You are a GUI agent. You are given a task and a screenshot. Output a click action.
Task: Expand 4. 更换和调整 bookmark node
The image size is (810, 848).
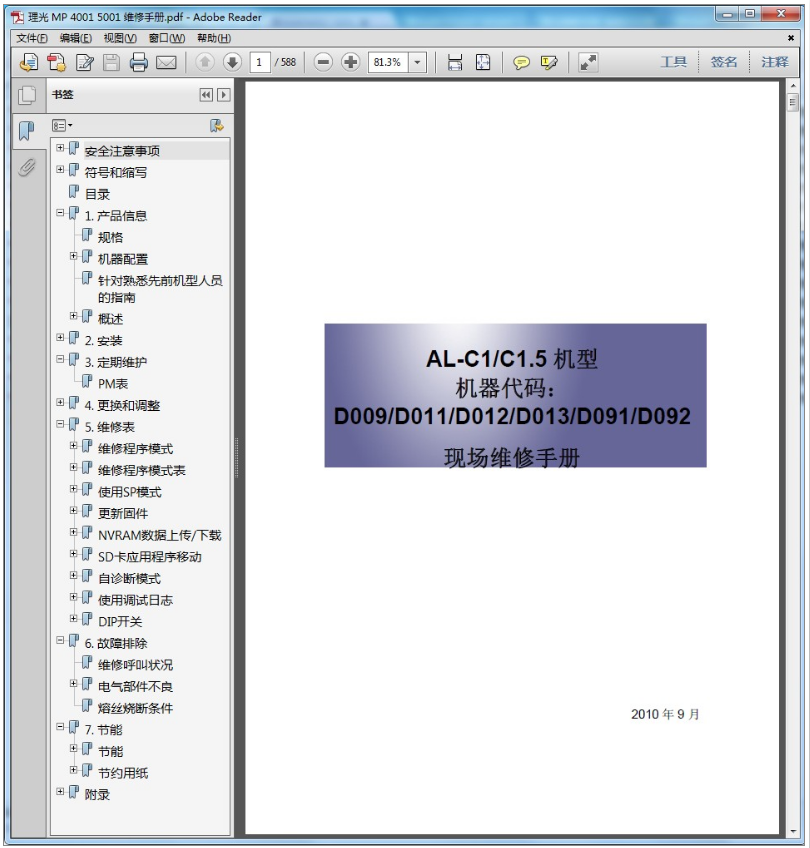tap(60, 402)
